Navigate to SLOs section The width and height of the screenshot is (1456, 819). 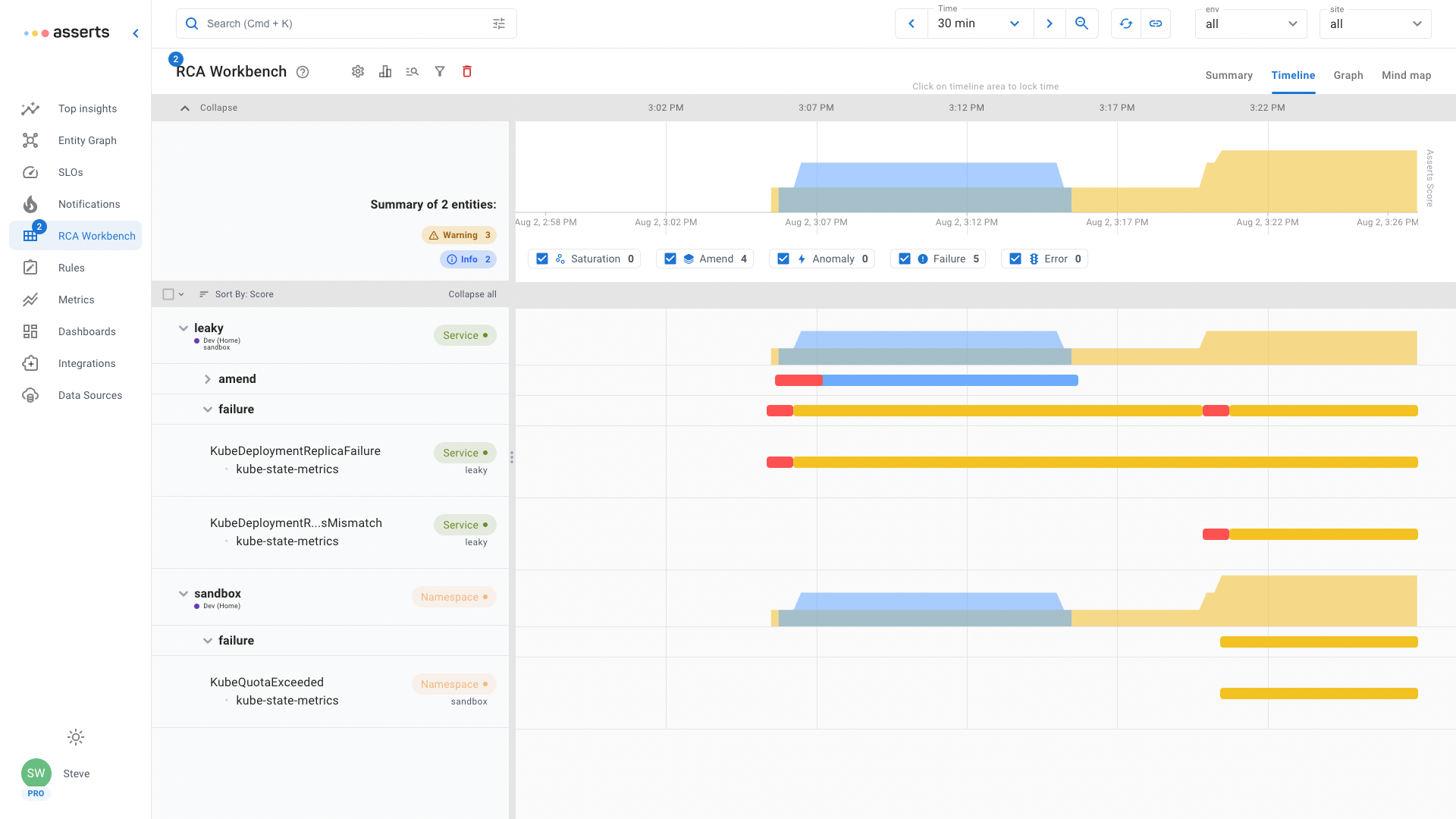click(71, 172)
